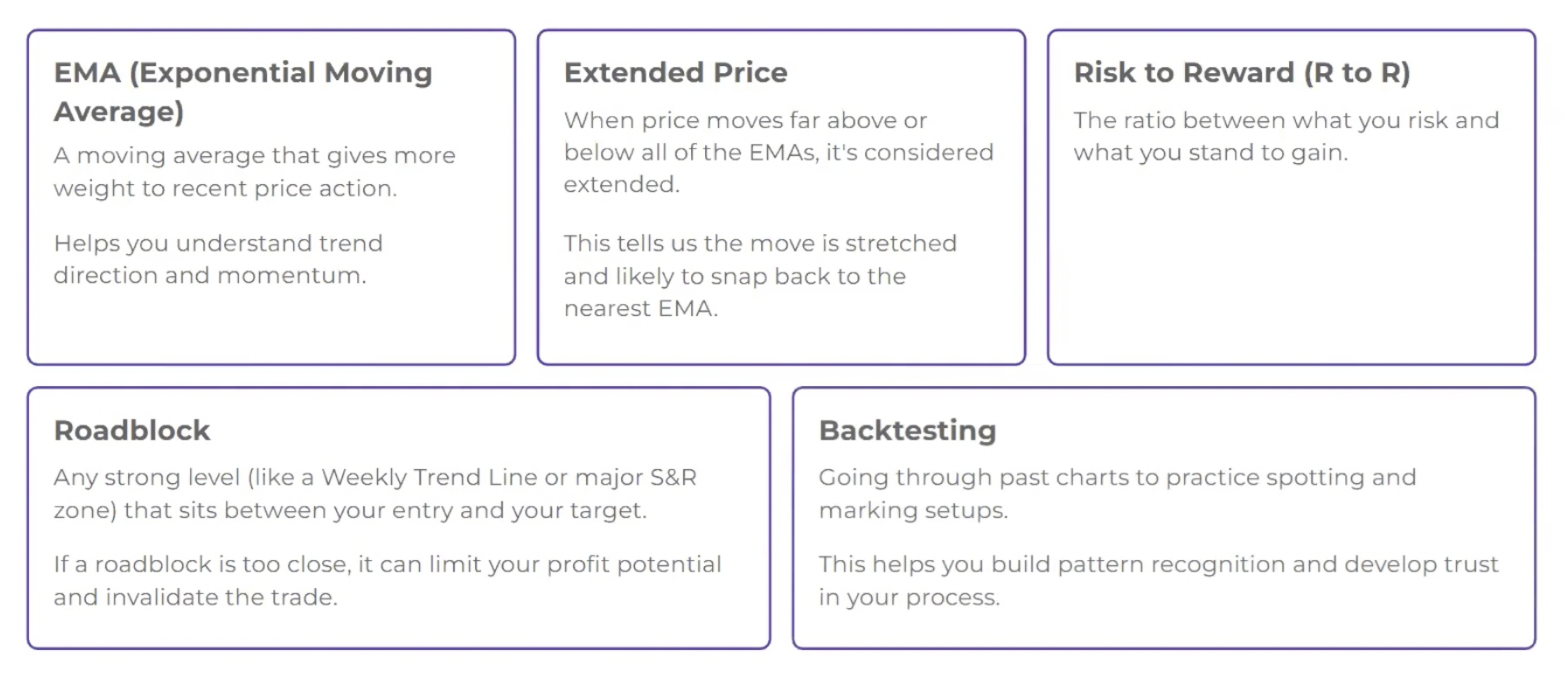Click the EMA (Exponential Moving Average) heading
The image size is (1568, 676).
pyautogui.click(x=243, y=91)
